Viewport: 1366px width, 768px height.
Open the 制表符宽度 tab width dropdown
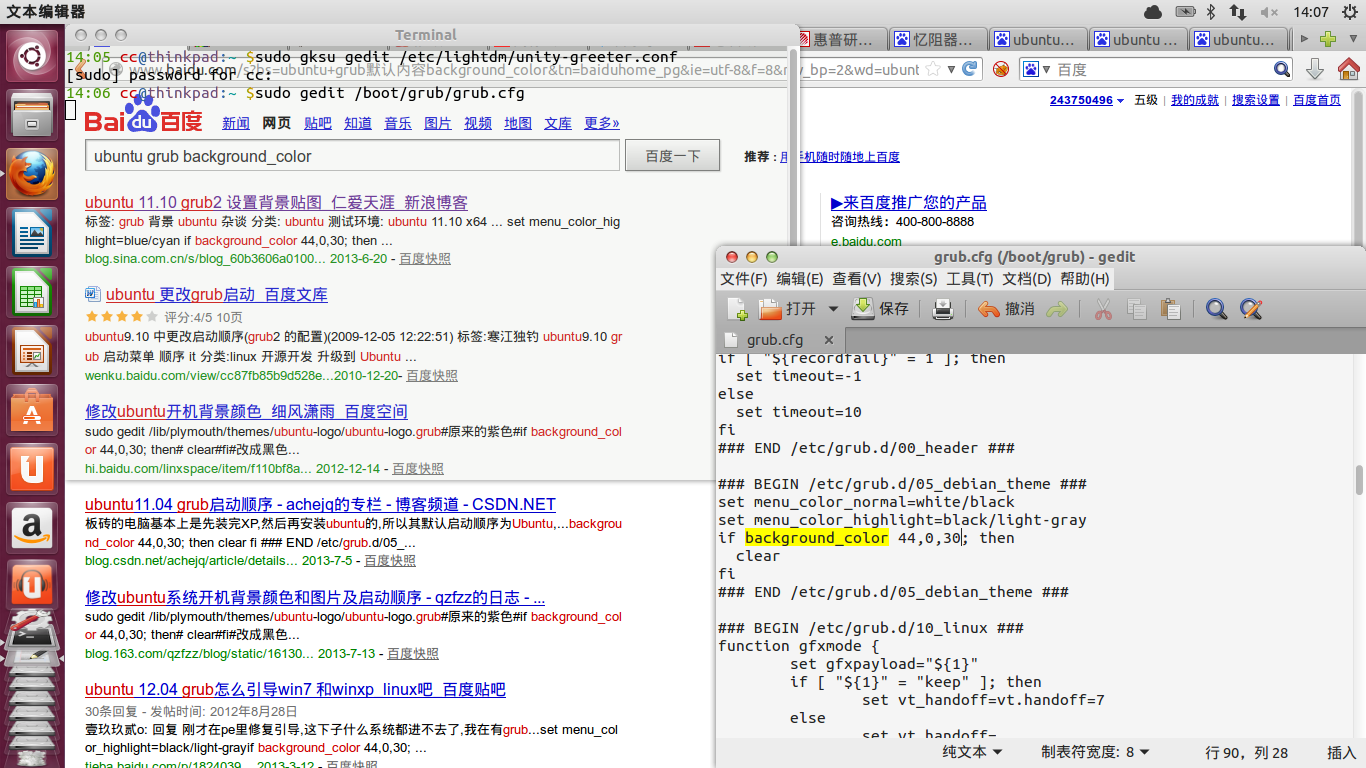click(x=1095, y=752)
